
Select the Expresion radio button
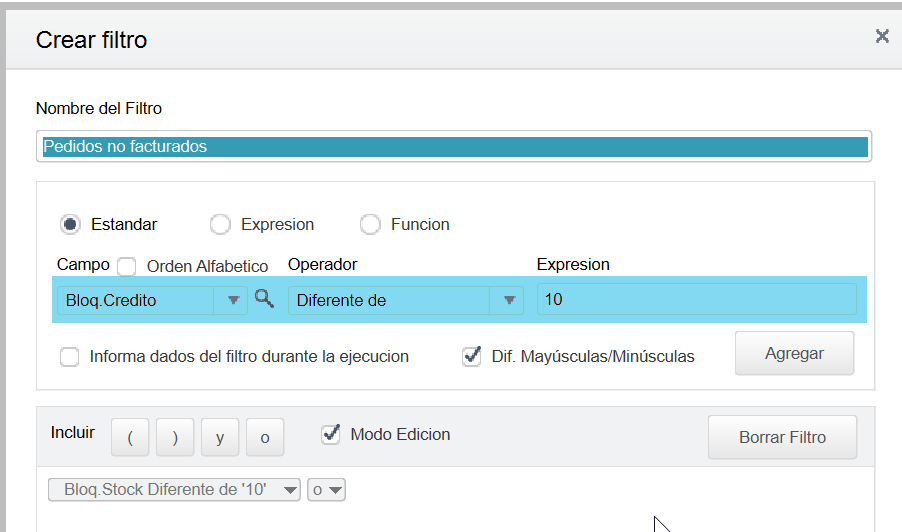coord(220,224)
